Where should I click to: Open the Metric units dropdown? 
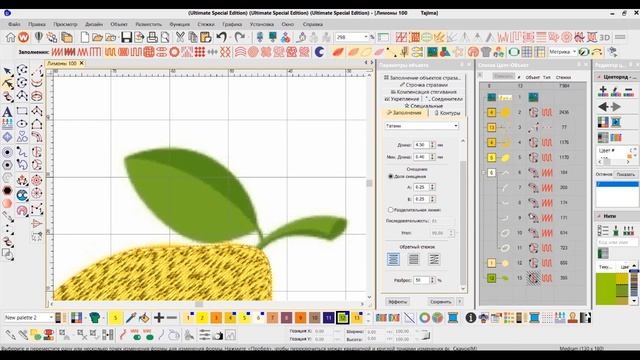tap(574, 52)
